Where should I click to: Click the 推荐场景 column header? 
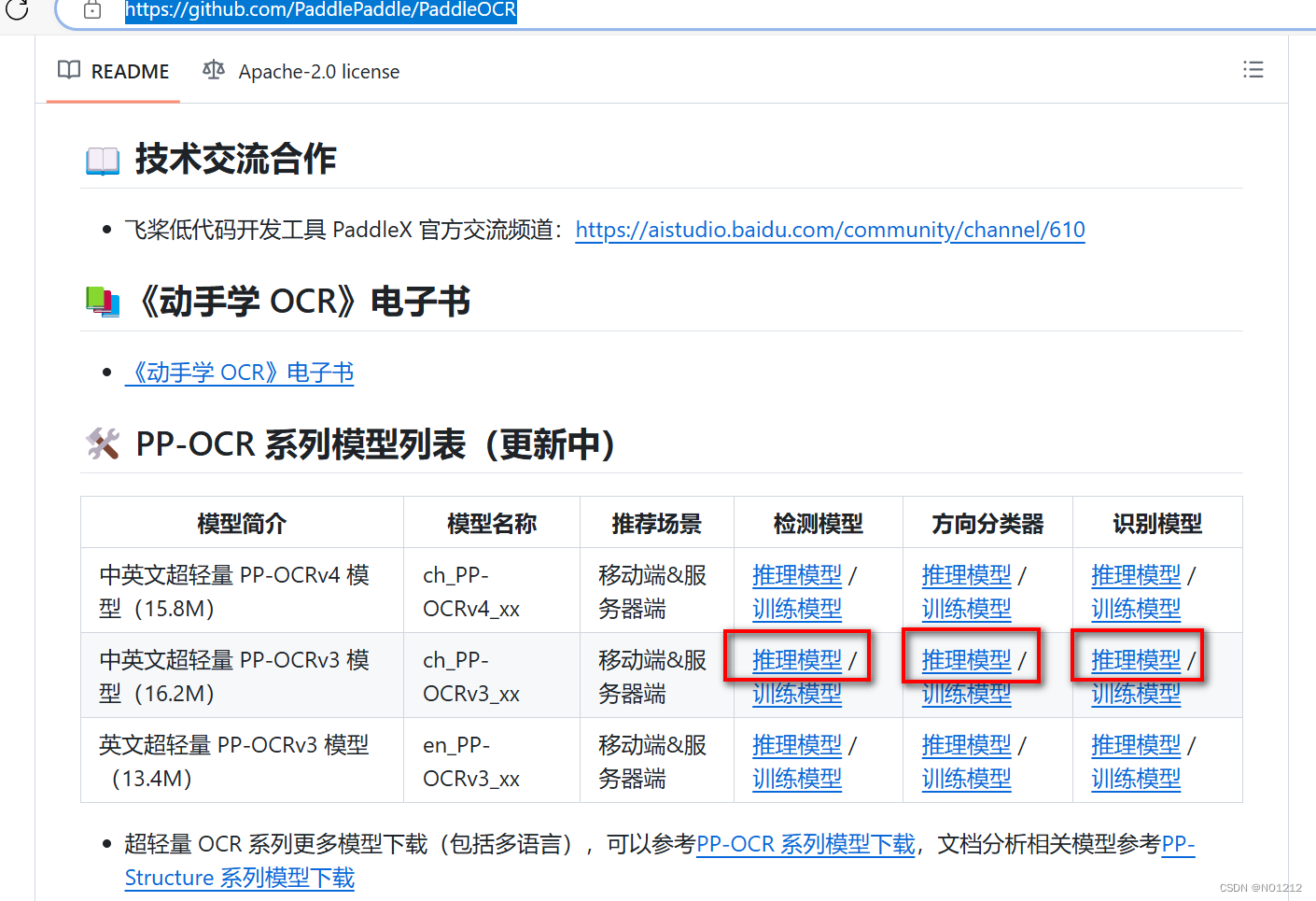point(657,524)
